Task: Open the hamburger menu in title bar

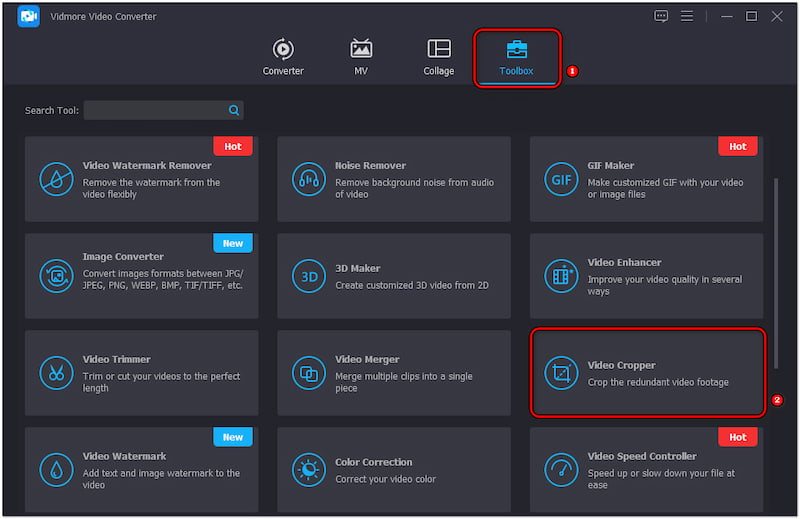Action: tap(687, 16)
